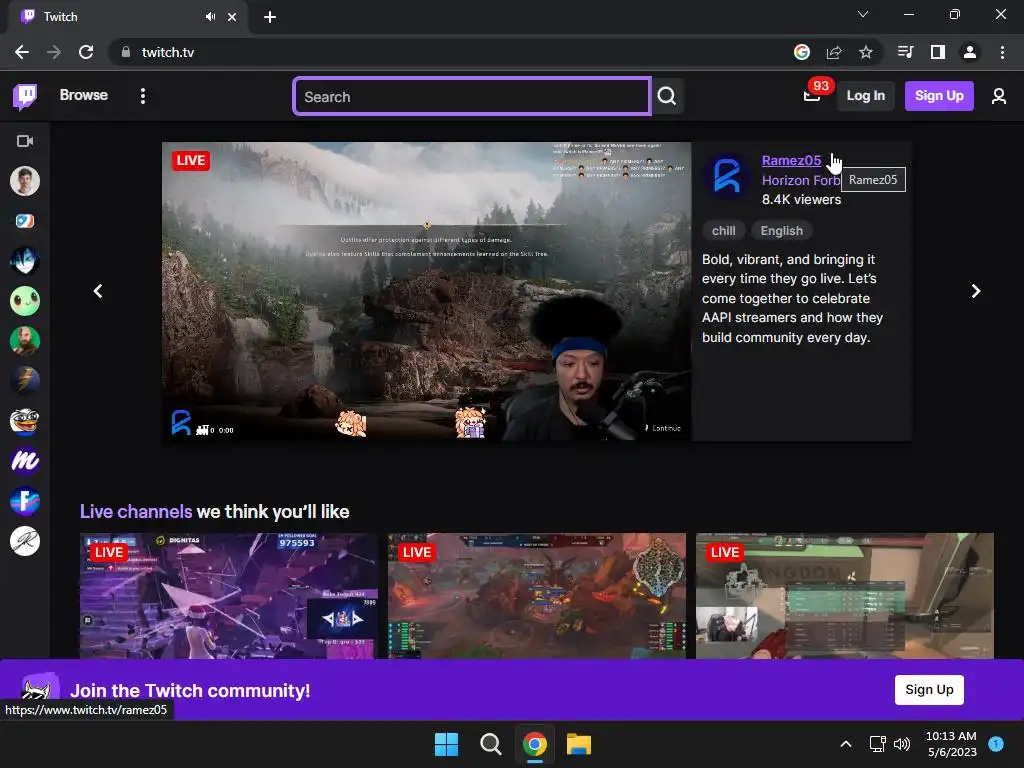The image size is (1024, 768).
Task: Click the Ramez05 channel avatar logo
Action: 726,176
